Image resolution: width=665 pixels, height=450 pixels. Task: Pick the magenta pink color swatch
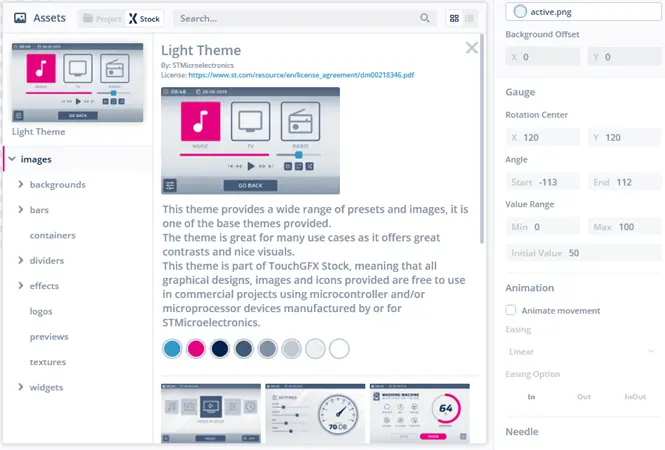pos(196,348)
